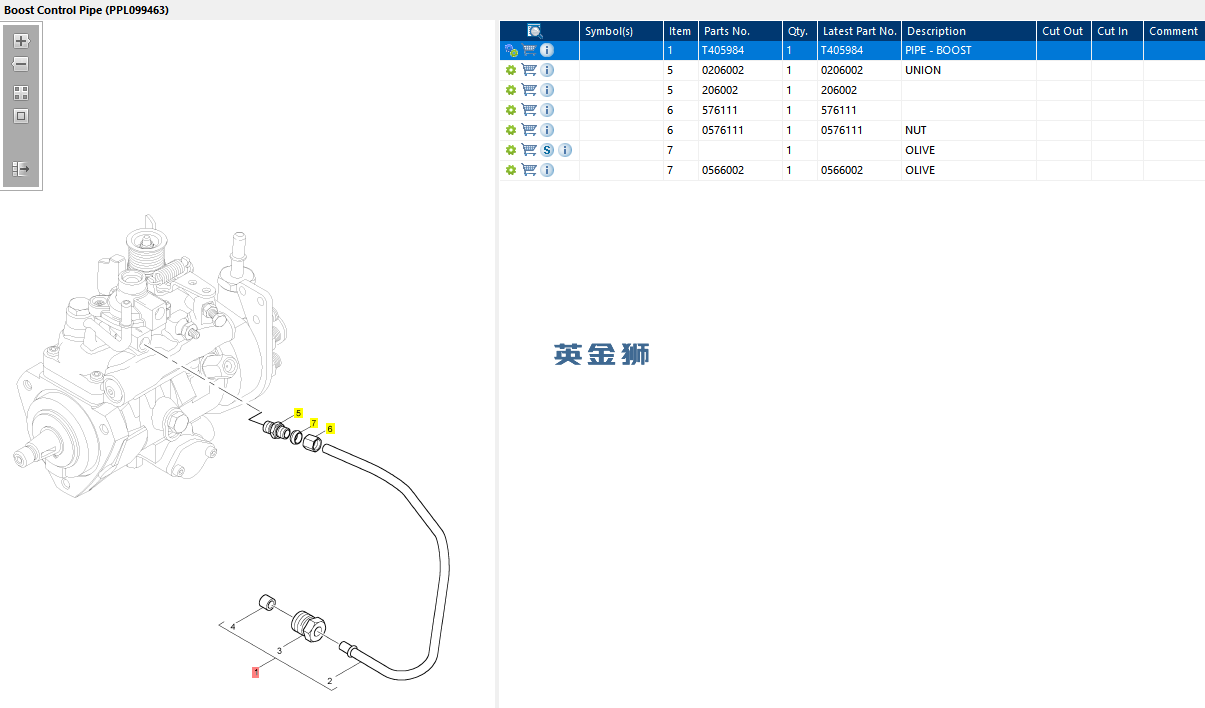Add T405984 pipe to cart
The height and width of the screenshot is (708, 1205).
pyautogui.click(x=530, y=50)
